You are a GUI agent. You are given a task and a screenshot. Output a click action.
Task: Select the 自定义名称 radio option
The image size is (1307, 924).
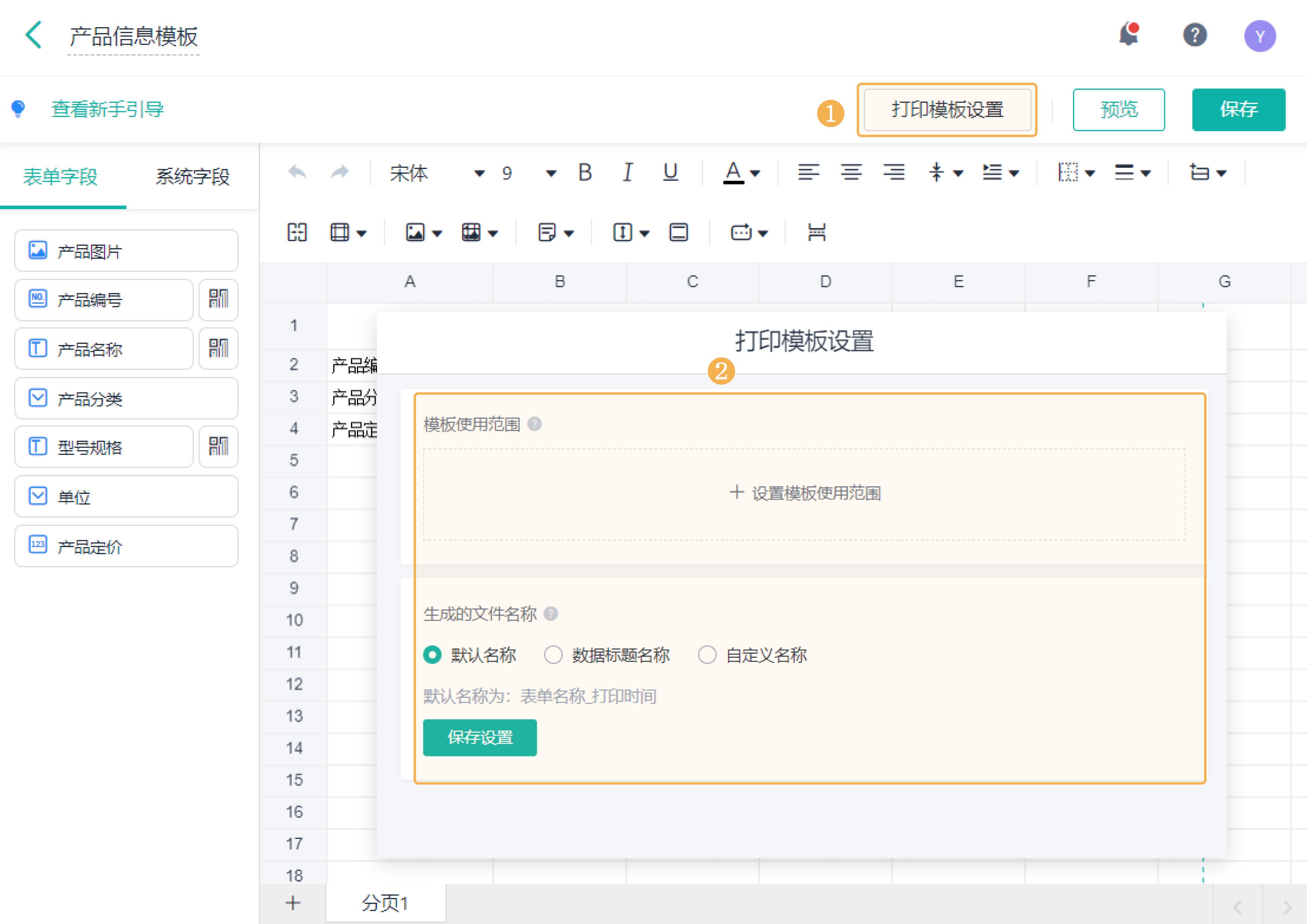pyautogui.click(x=708, y=655)
